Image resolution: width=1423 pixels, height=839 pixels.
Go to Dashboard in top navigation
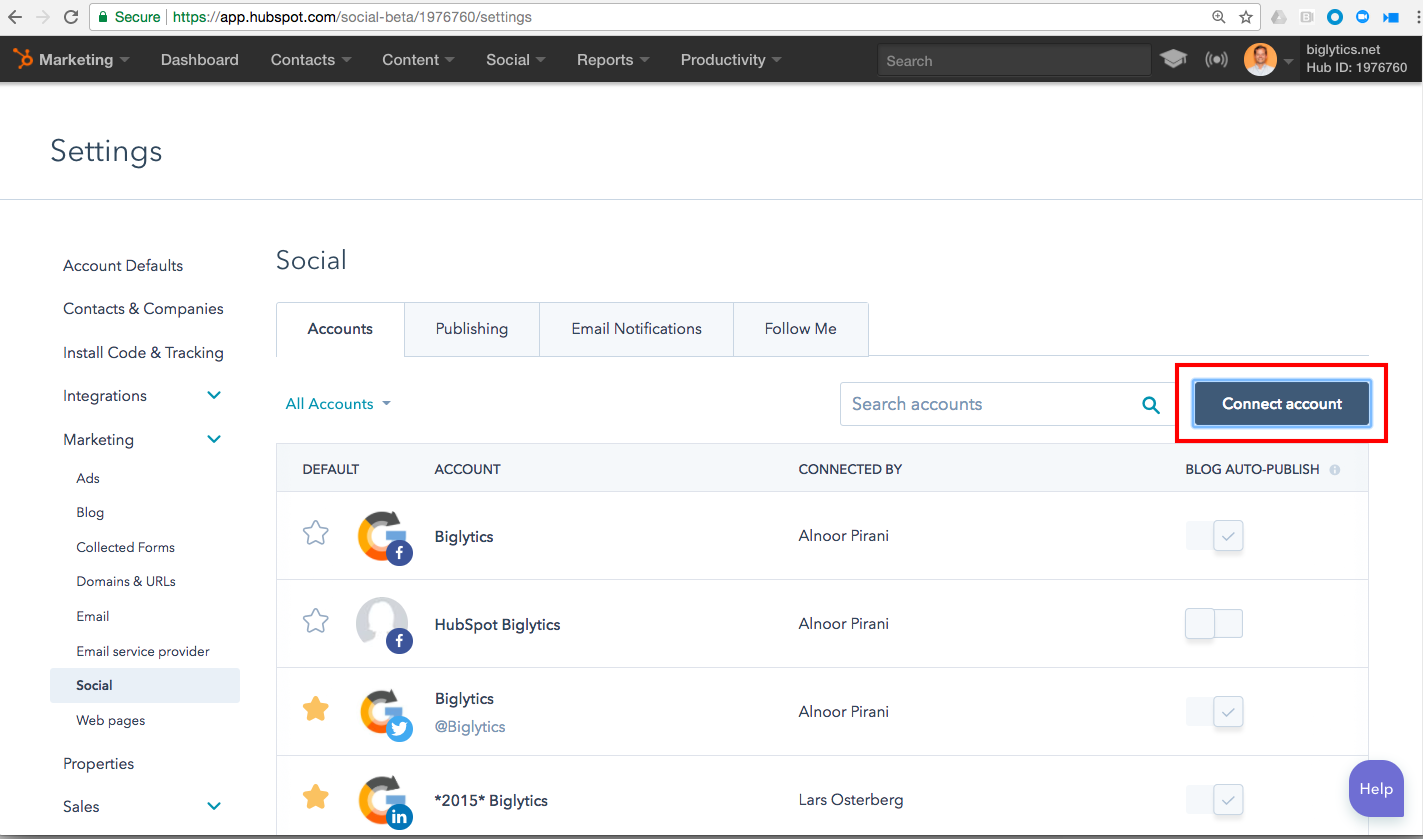pyautogui.click(x=200, y=60)
